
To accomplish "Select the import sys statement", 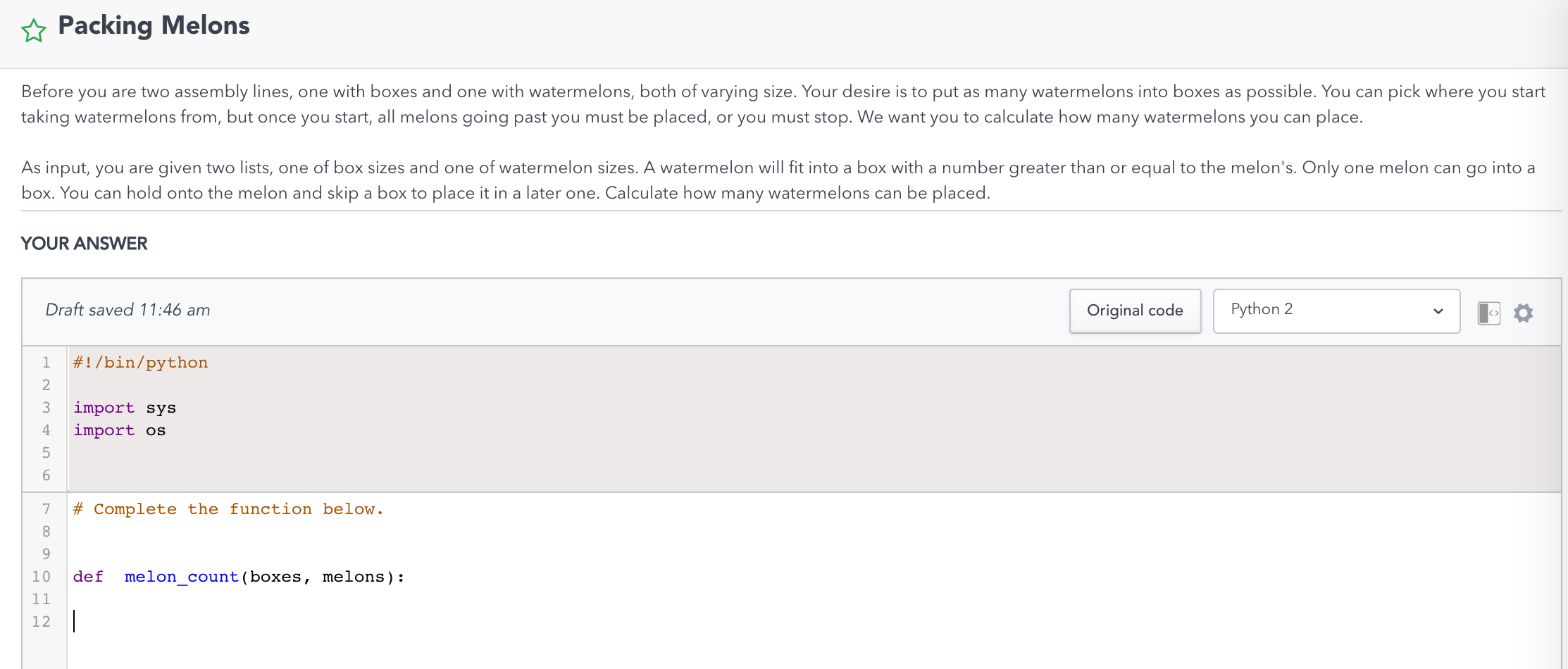I will (124, 408).
